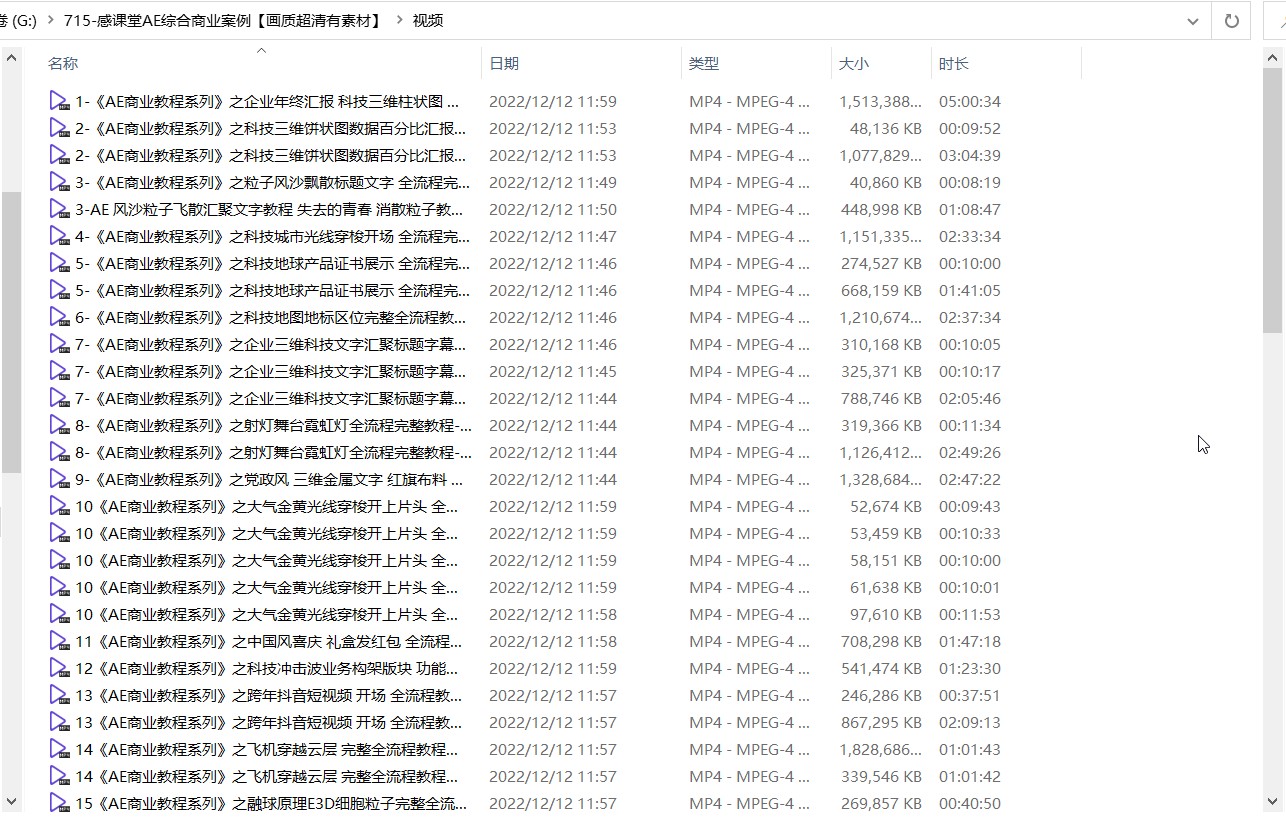The height and width of the screenshot is (827, 1286).
Task: Click icon of 5- file sized 274,527 KB
Action: (59, 263)
